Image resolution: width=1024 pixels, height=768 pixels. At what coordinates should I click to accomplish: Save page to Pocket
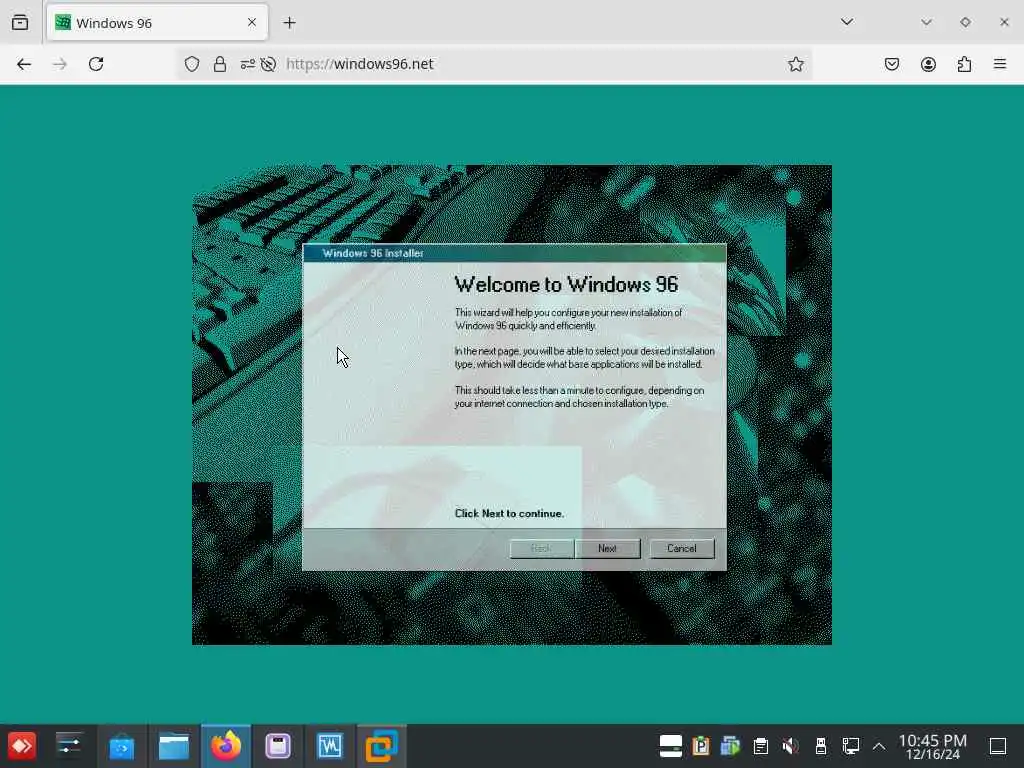(892, 64)
